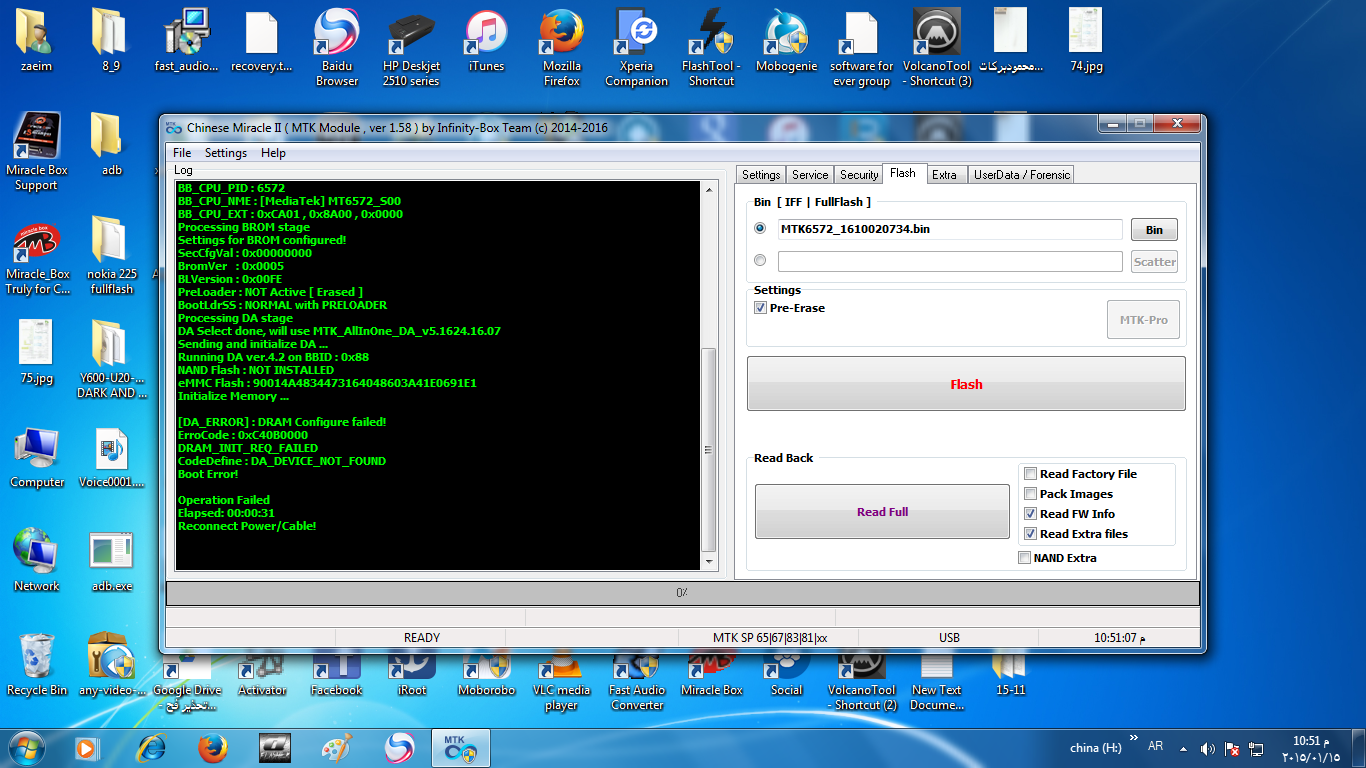Click the MTK-Pro button
The width and height of the screenshot is (1366, 768).
(1144, 320)
